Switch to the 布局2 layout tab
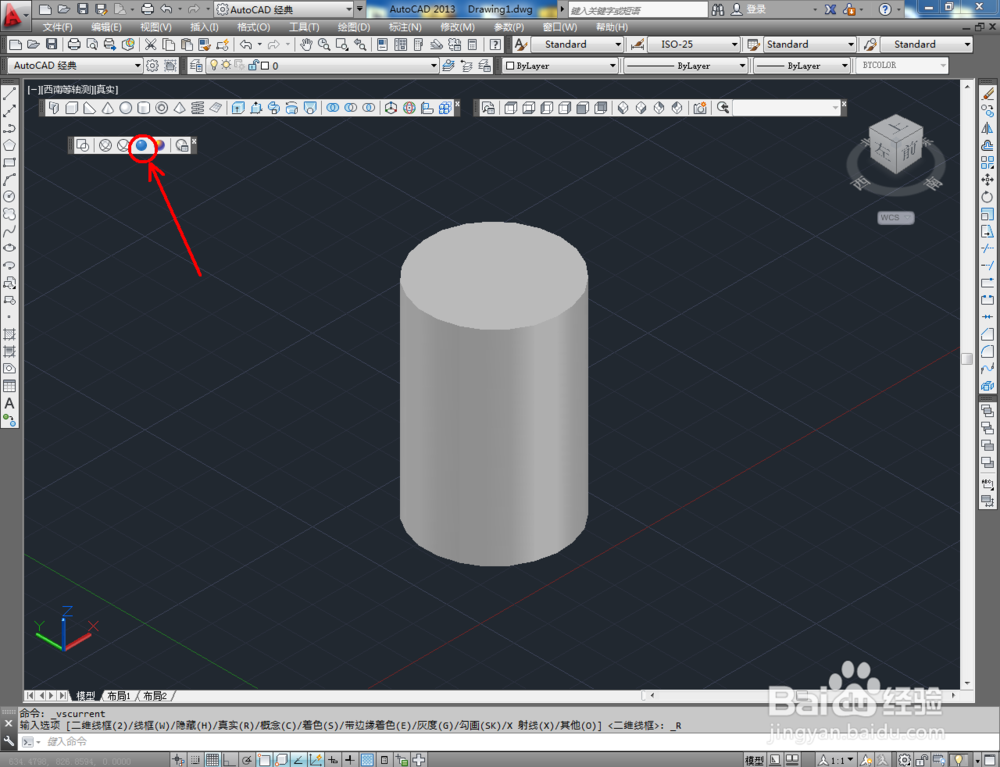Viewport: 1000px width, 767px height. pos(155,696)
